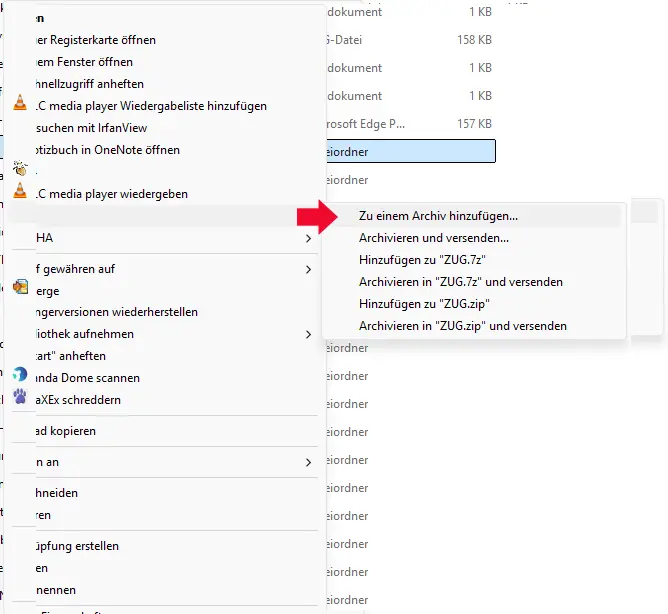Select 'Archivieren in "ZUG.zip" und versenden'
Image resolution: width=668 pixels, height=614 pixels.
click(463, 326)
